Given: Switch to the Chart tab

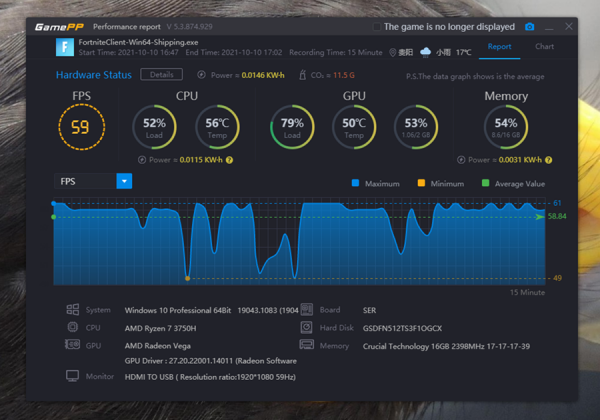Looking at the screenshot, I should (x=544, y=46).
